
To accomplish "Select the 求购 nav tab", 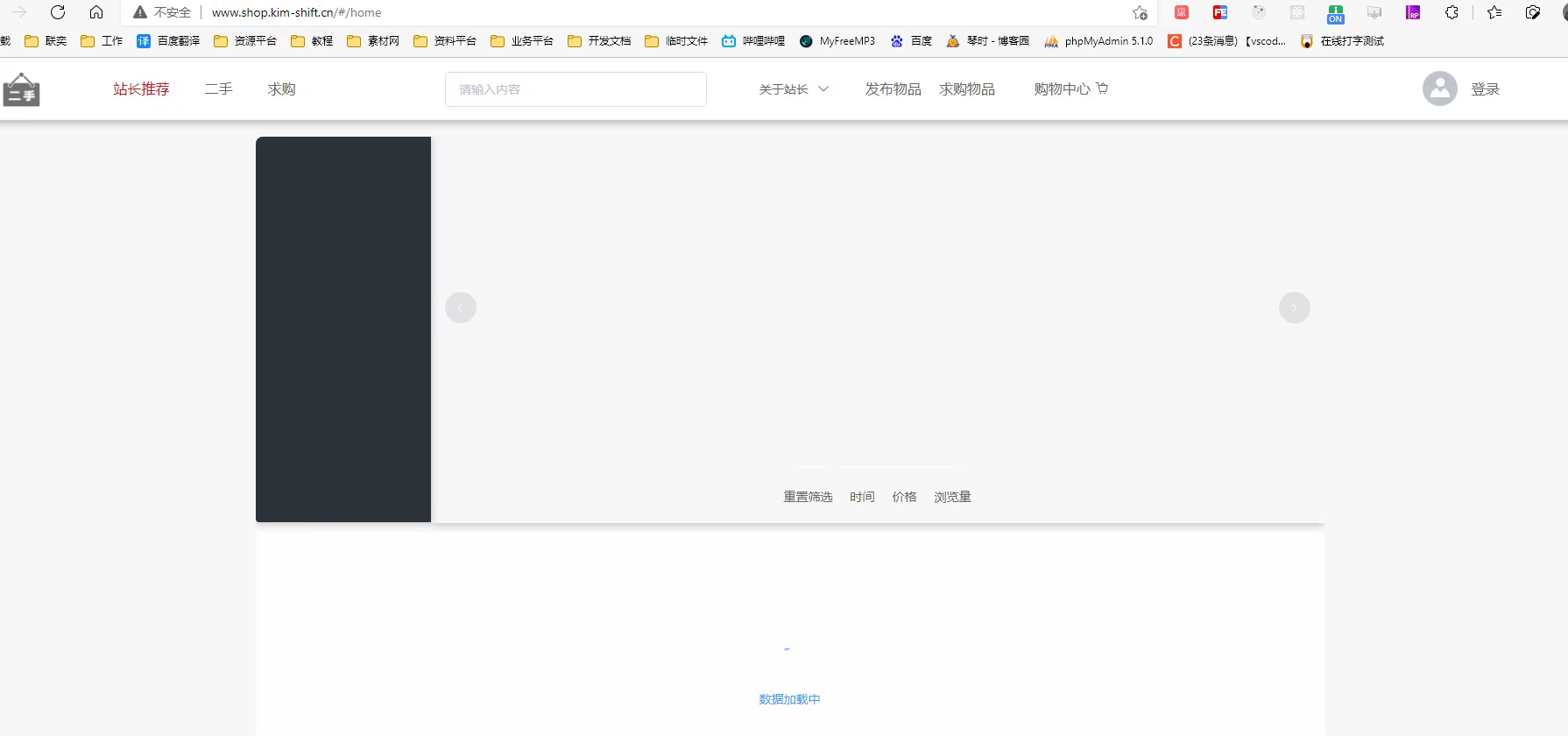I will (281, 89).
